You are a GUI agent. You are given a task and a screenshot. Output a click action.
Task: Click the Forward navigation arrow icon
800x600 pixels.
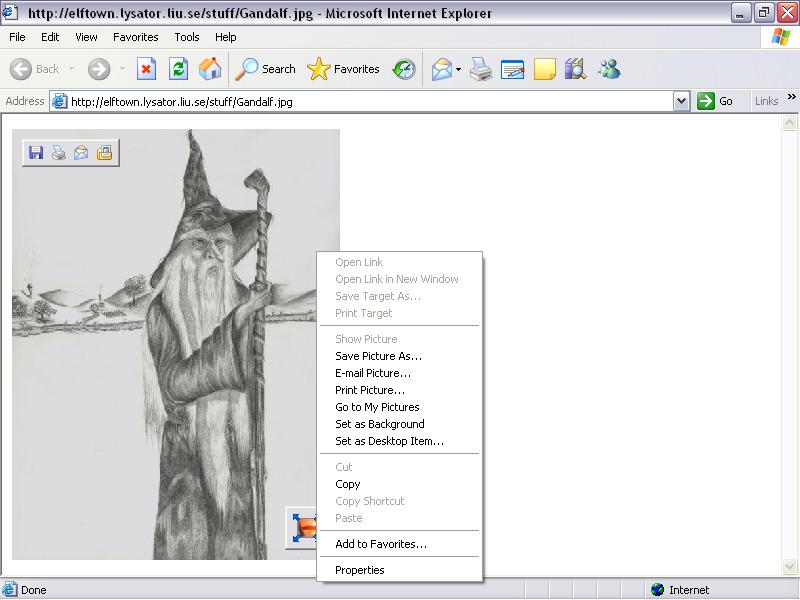(x=98, y=69)
